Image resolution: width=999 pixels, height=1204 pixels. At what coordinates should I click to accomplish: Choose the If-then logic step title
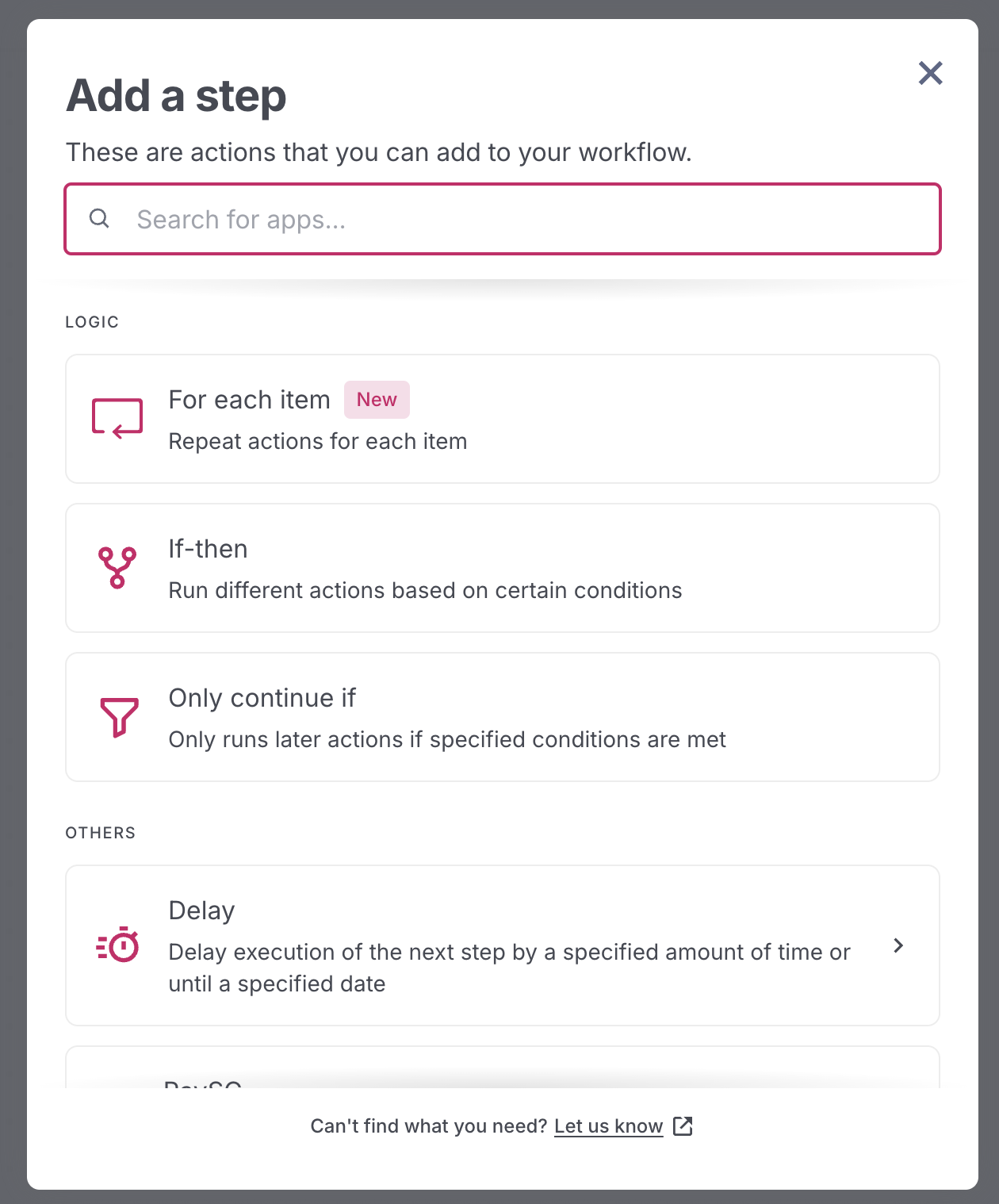208,549
